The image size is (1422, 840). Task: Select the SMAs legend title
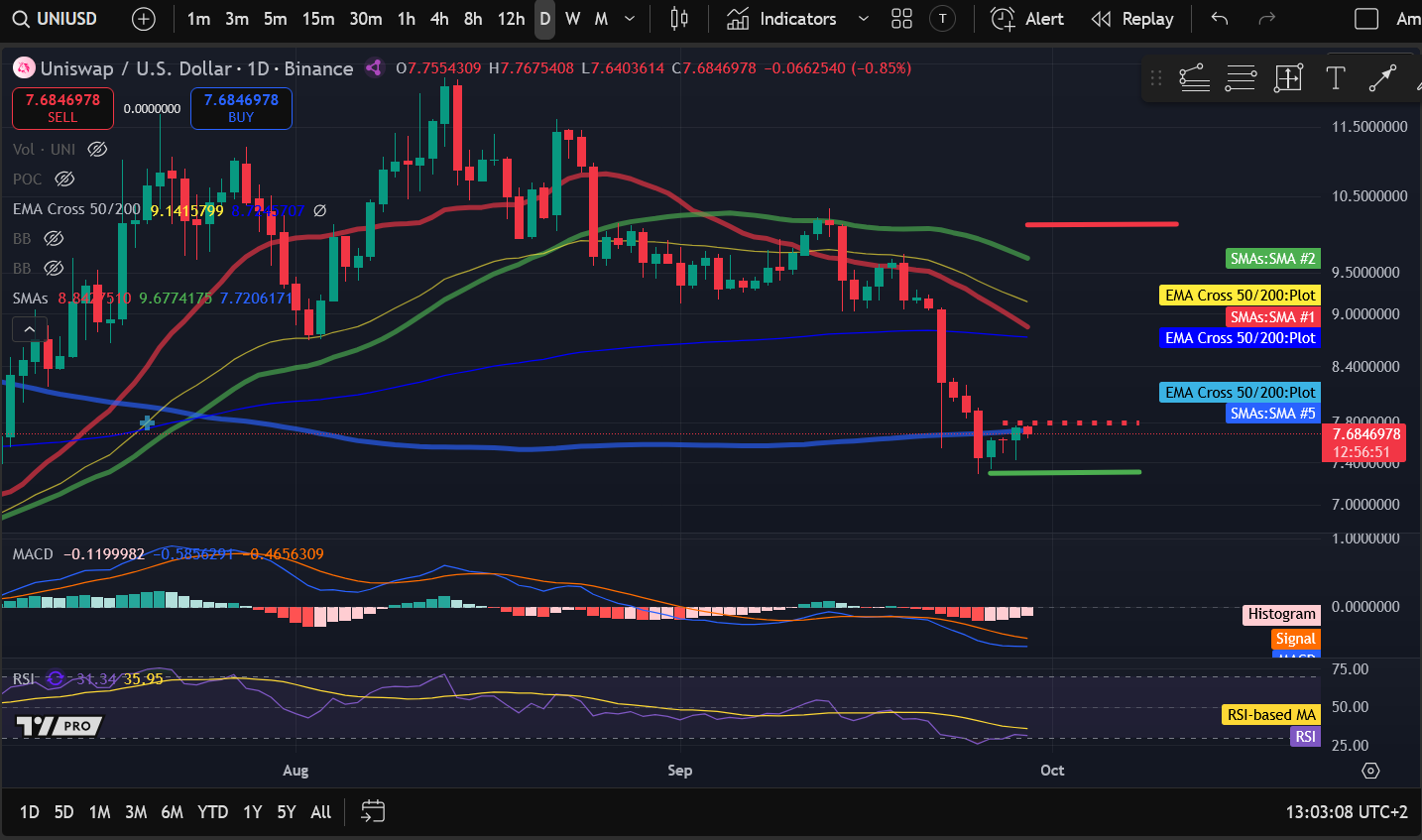31,299
